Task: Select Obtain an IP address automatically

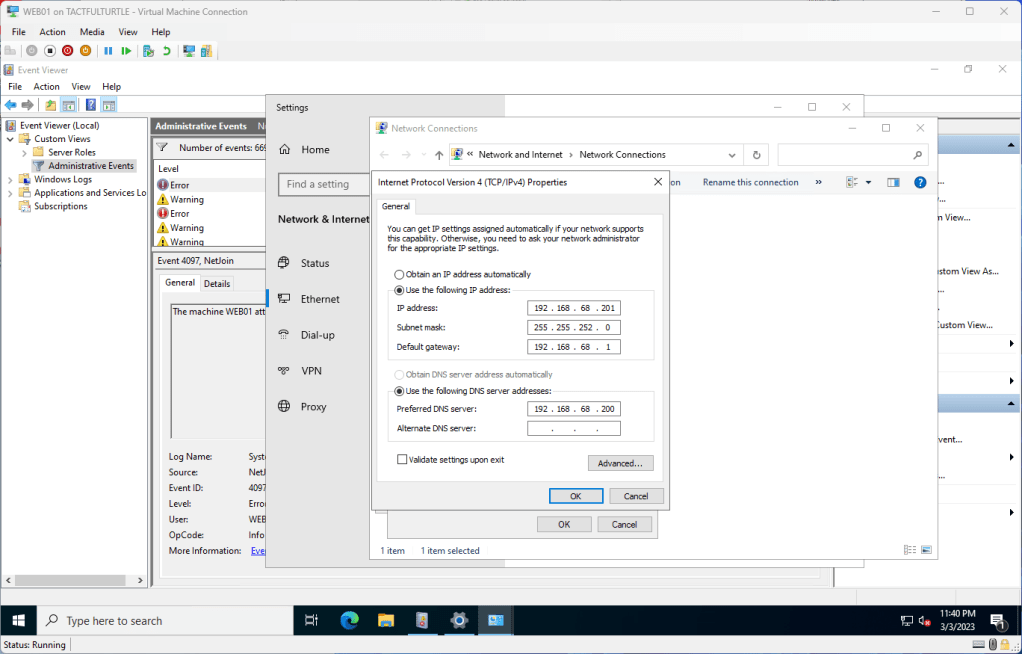Action: click(x=400, y=274)
